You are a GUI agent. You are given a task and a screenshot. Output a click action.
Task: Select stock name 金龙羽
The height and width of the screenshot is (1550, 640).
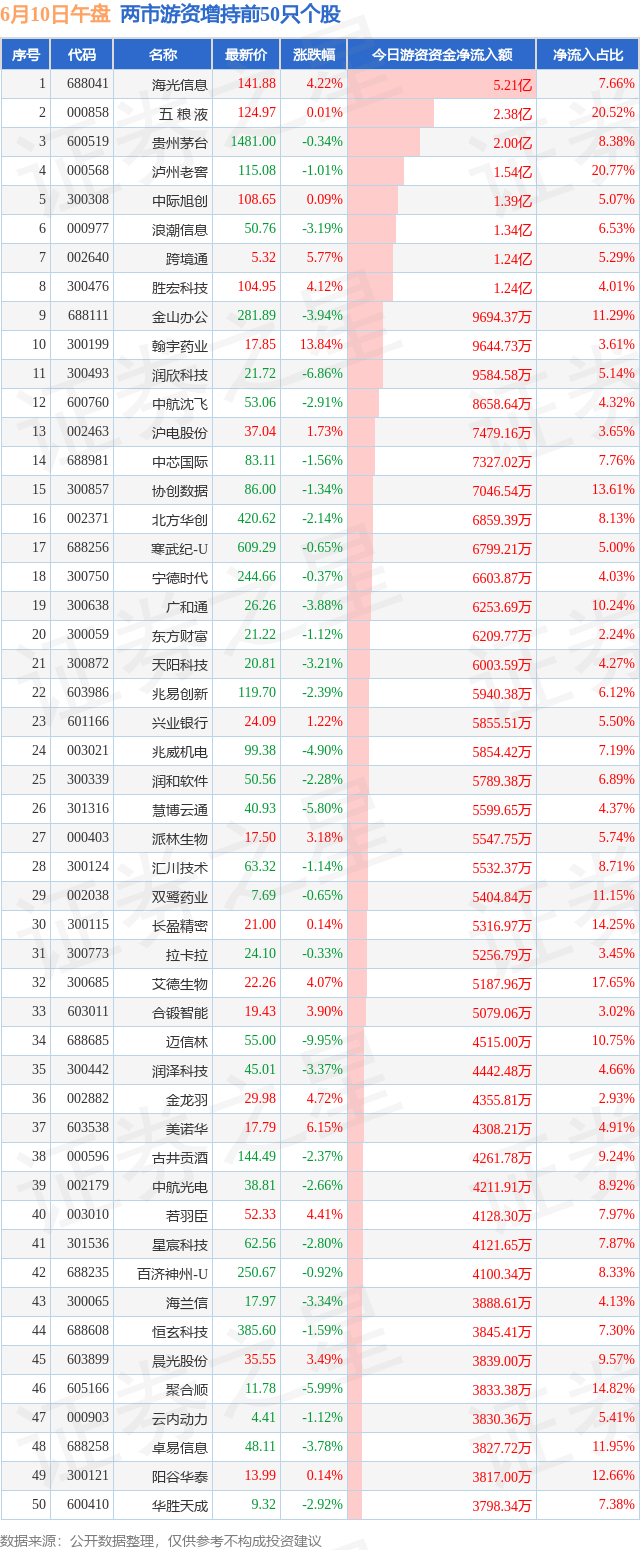[x=187, y=1099]
